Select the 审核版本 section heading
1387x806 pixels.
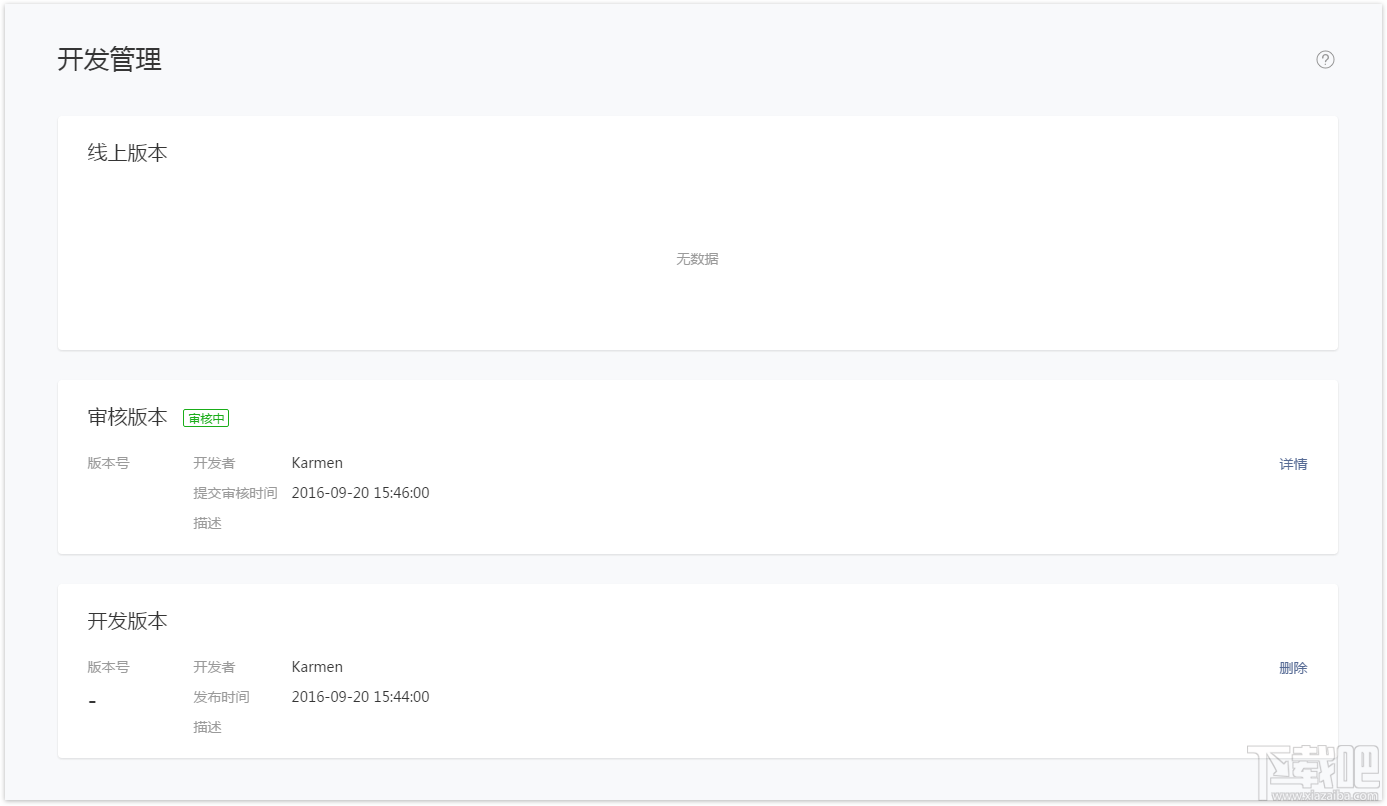pos(127,417)
